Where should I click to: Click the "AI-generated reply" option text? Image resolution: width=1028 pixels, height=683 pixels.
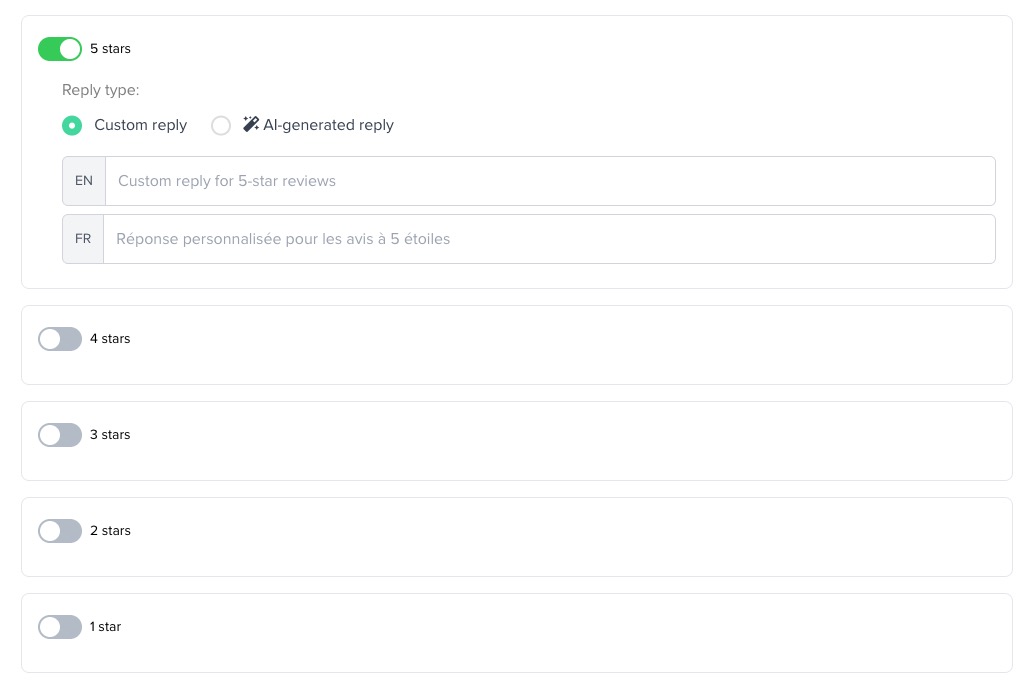coord(328,125)
